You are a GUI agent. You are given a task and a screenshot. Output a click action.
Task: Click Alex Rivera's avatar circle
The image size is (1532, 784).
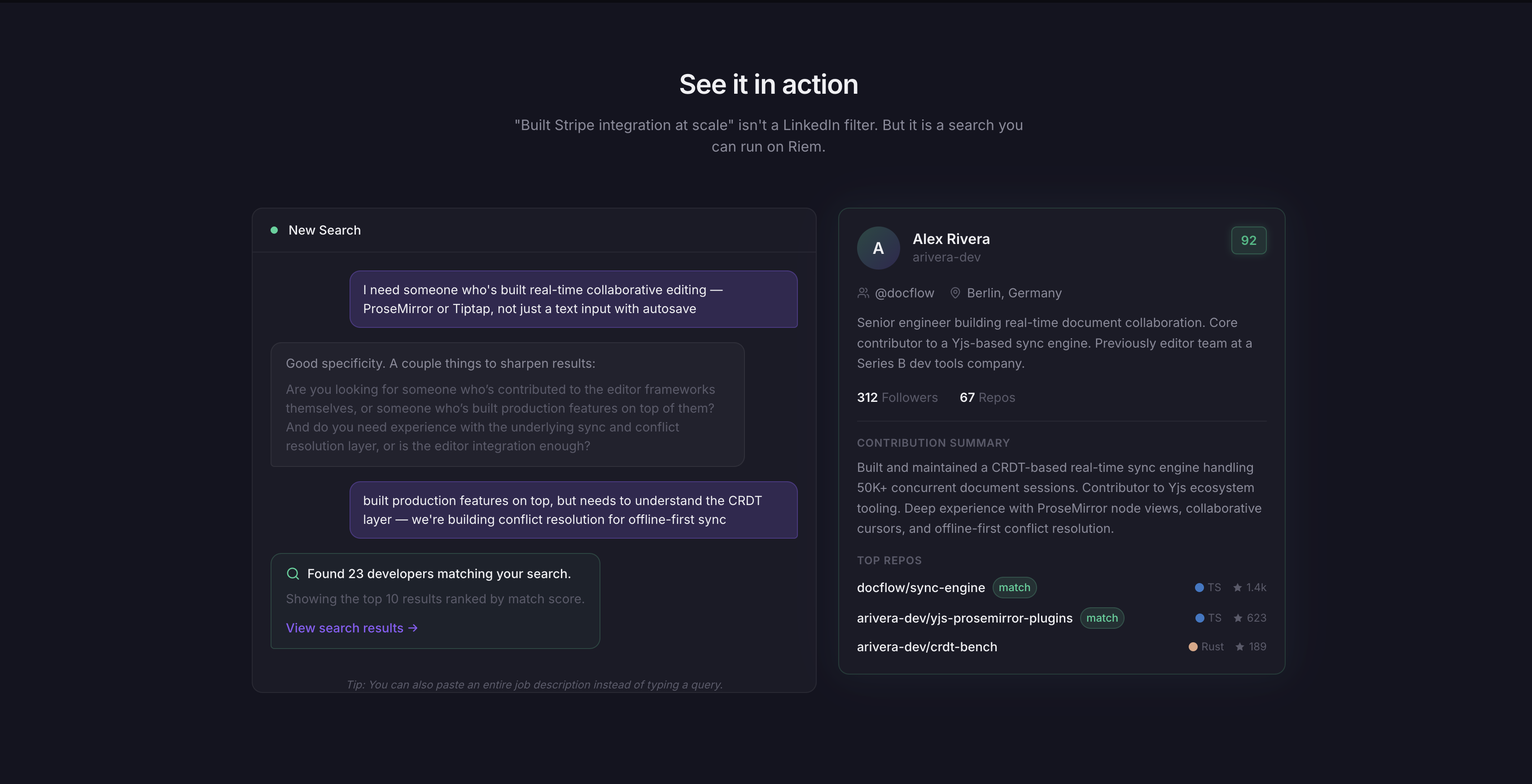(878, 248)
